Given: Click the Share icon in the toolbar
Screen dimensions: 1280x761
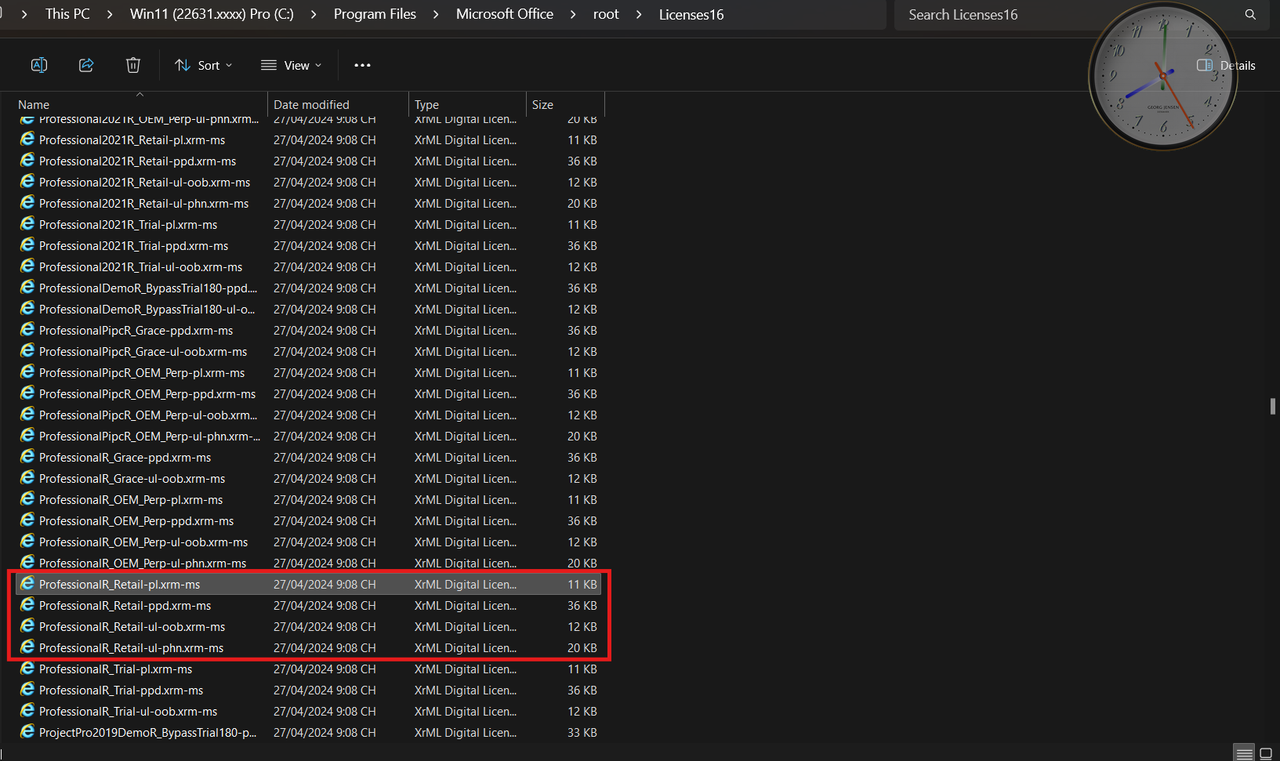Looking at the screenshot, I should pos(86,65).
